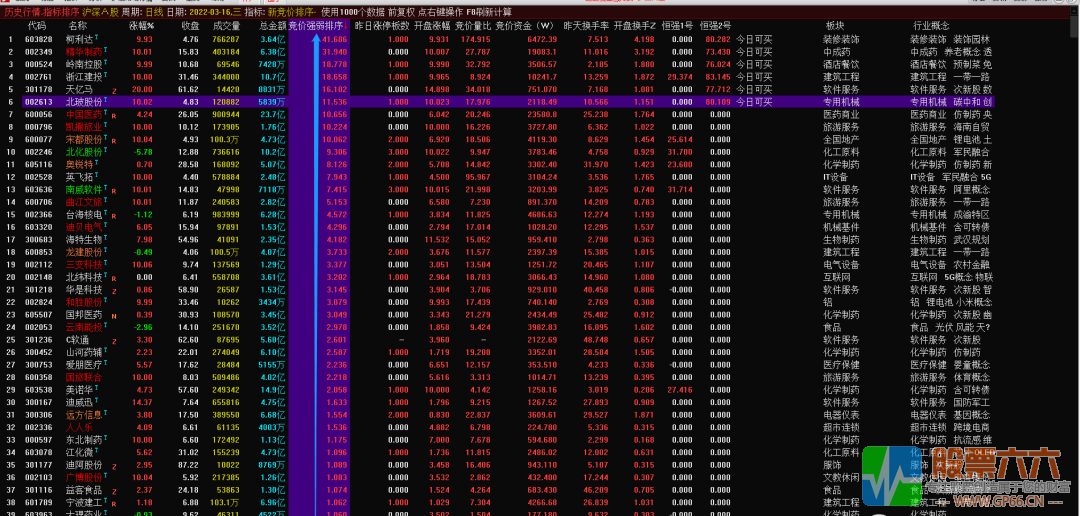This screenshot has width=1080, height=516.
Task: Sort the table by the 涨幅% column
Action: (142, 25)
